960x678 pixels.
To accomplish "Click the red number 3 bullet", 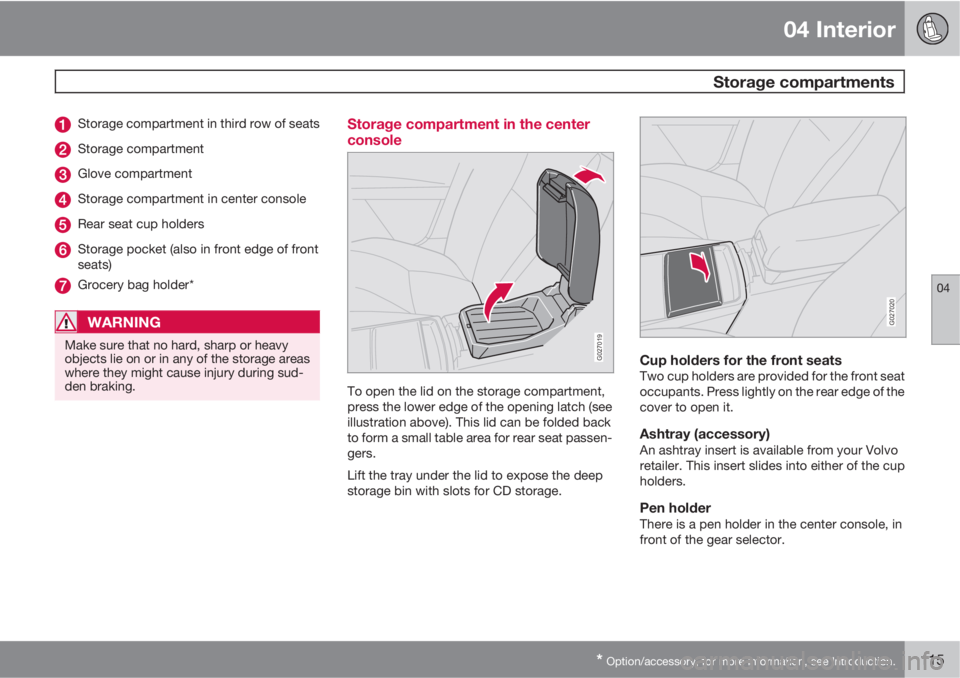I will pos(62,175).
